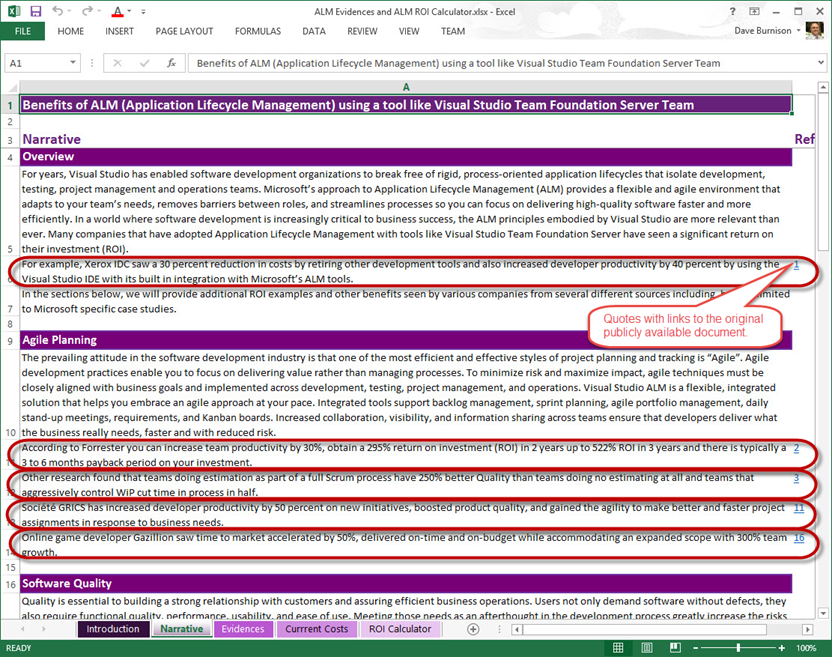This screenshot has height=657, width=832.
Task: Click the Enter checkmark formula bar icon
Action: point(144,63)
